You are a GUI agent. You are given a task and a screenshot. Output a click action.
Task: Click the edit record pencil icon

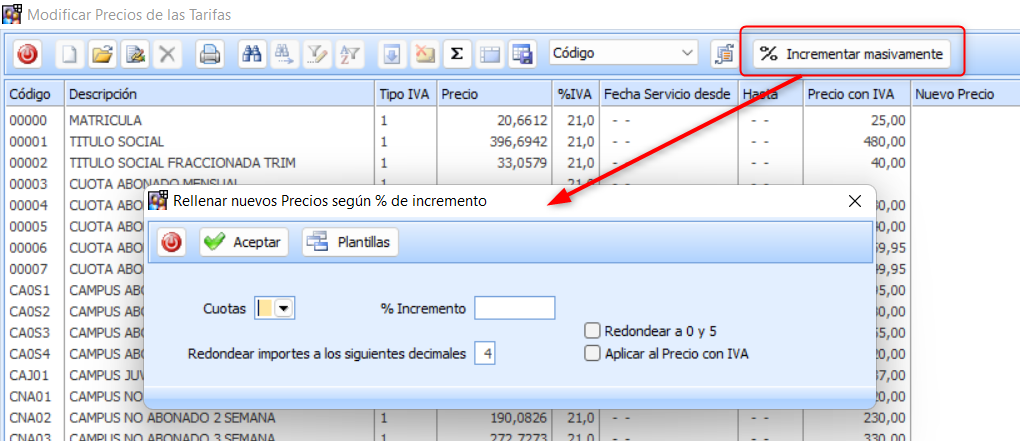(135, 54)
